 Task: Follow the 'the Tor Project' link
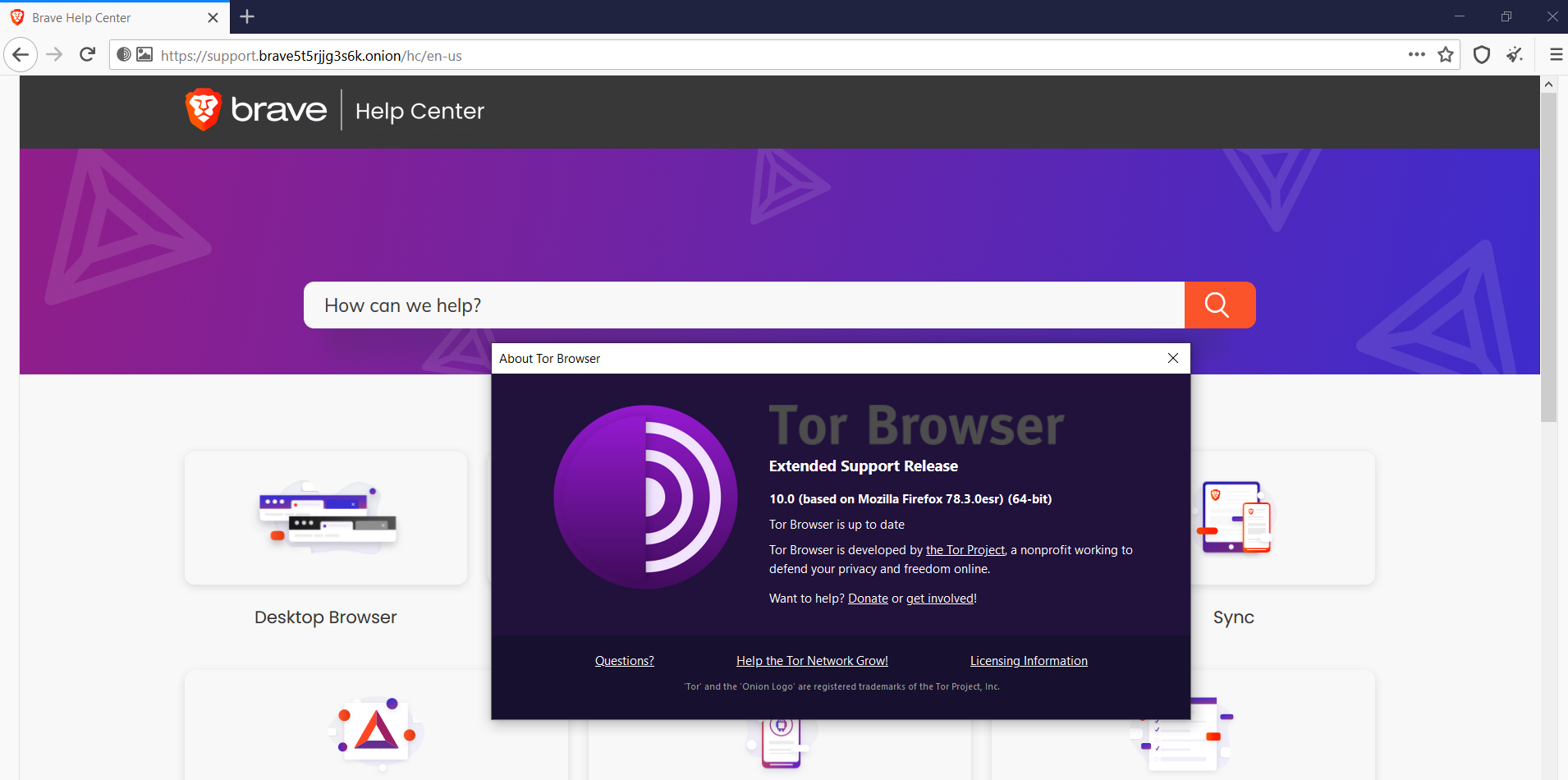pyautogui.click(x=964, y=550)
